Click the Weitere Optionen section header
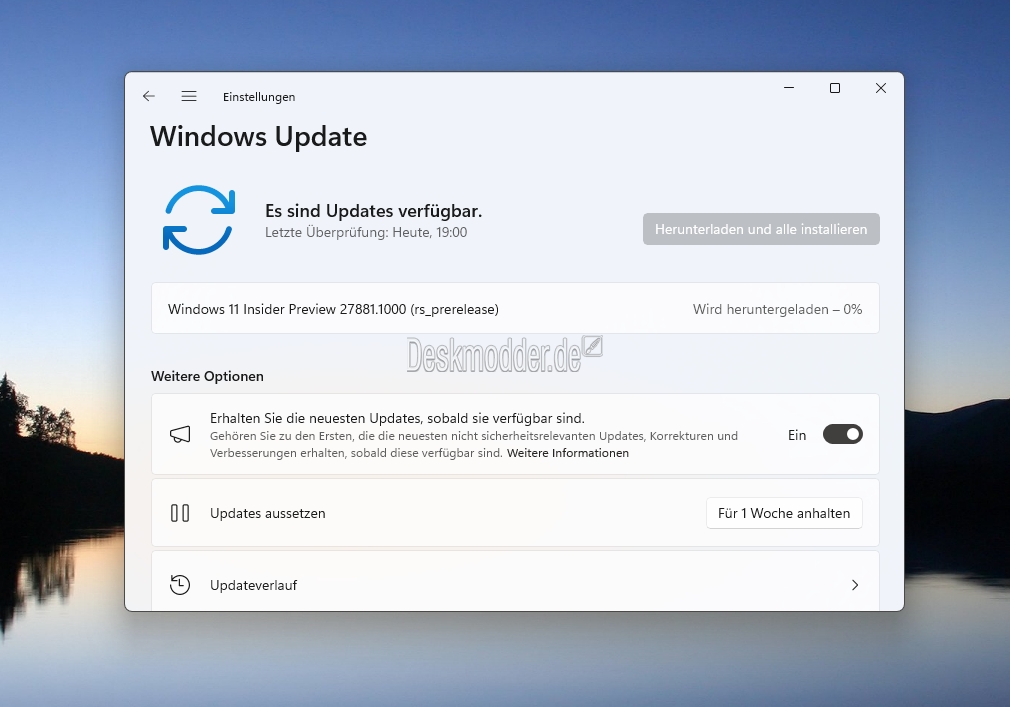The width and height of the screenshot is (1010, 707). [x=207, y=376]
